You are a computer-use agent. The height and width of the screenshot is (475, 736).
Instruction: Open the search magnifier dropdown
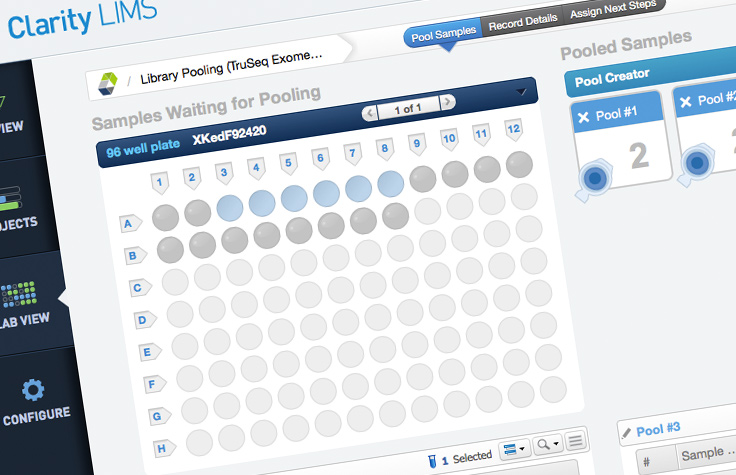[548, 444]
